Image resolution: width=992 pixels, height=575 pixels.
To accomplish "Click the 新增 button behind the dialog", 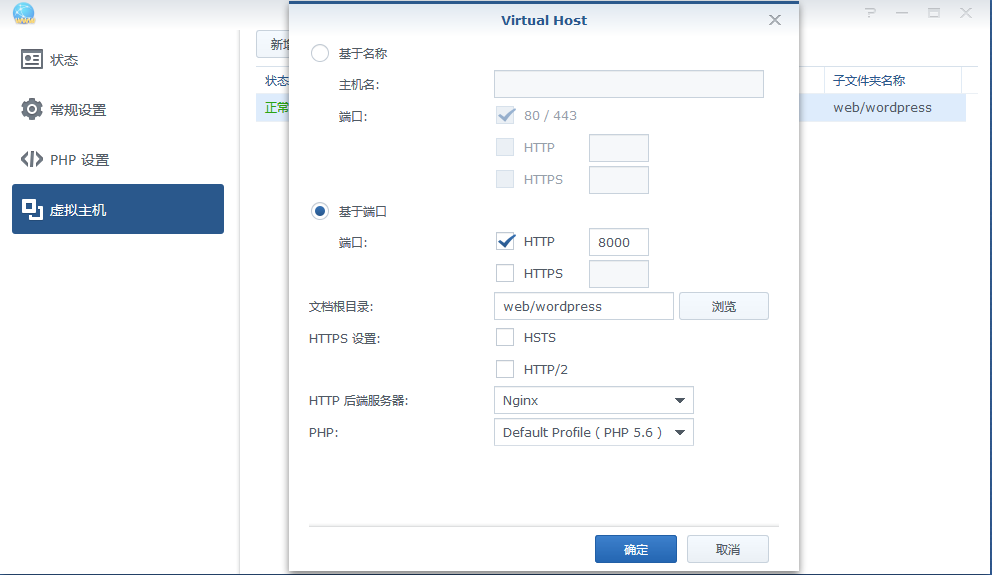I will pos(273,44).
